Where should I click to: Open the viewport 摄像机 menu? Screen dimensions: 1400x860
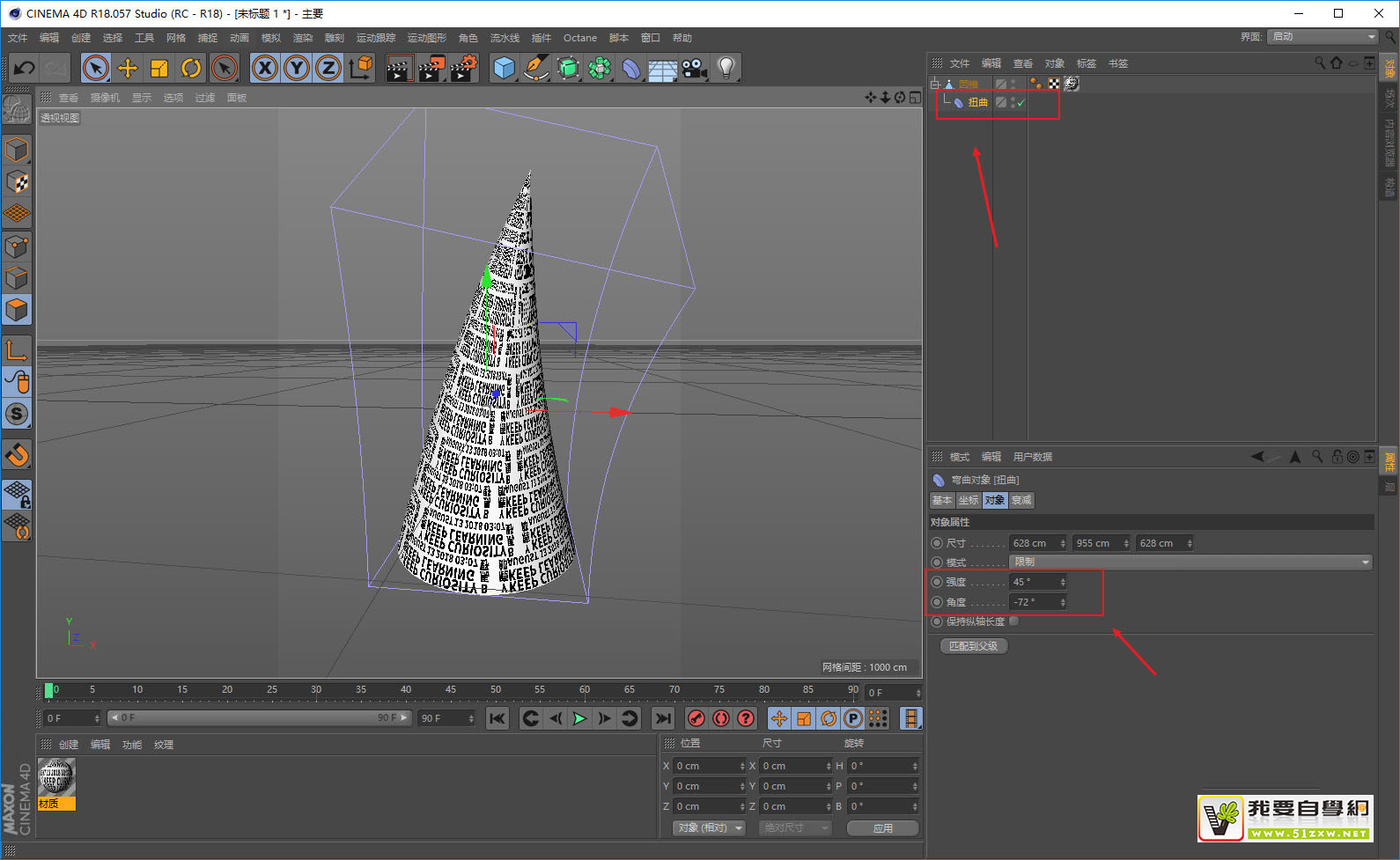point(105,98)
